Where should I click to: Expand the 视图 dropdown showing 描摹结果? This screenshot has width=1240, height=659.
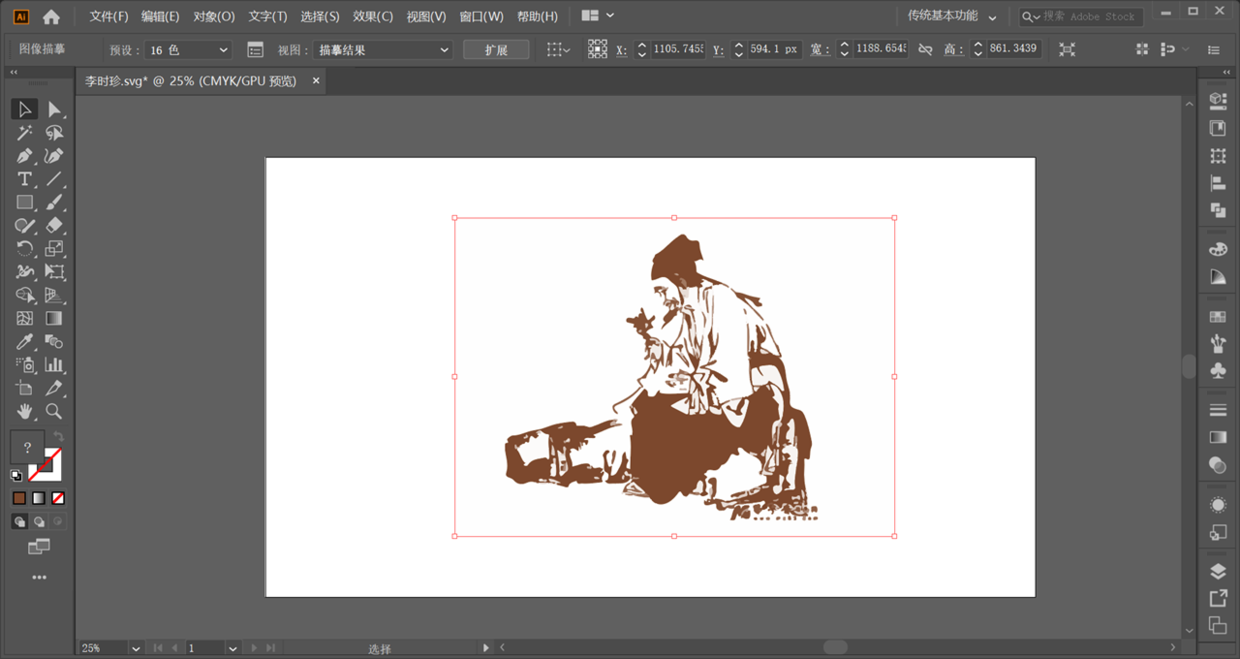coord(382,50)
